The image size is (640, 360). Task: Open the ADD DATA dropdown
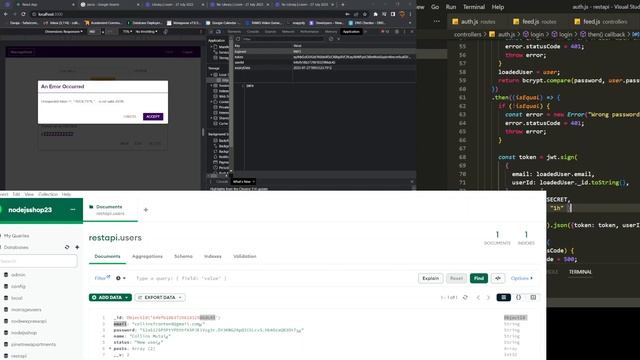tap(110, 297)
